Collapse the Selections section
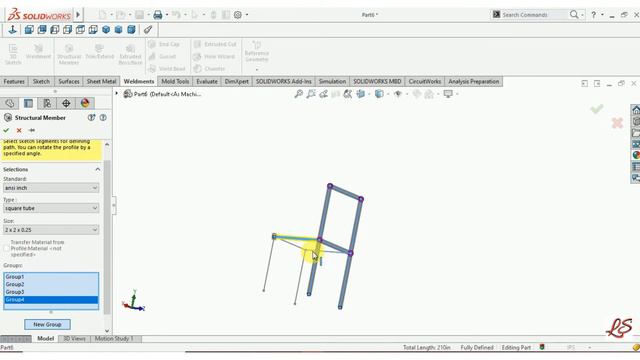Screen dimensions: 640x360 (98, 169)
